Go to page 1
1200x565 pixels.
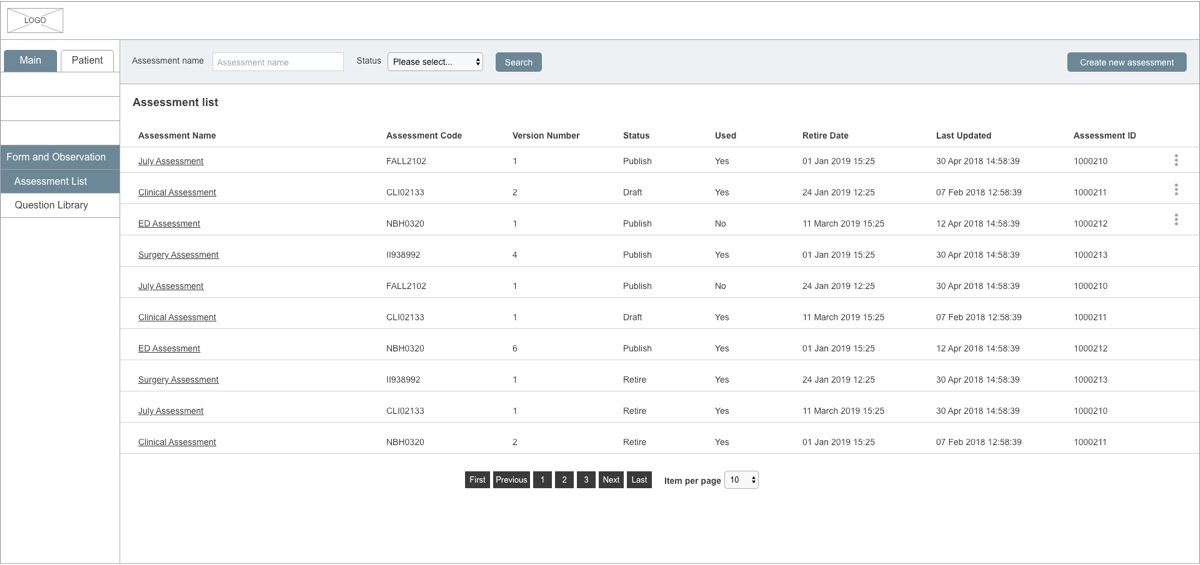[542, 480]
